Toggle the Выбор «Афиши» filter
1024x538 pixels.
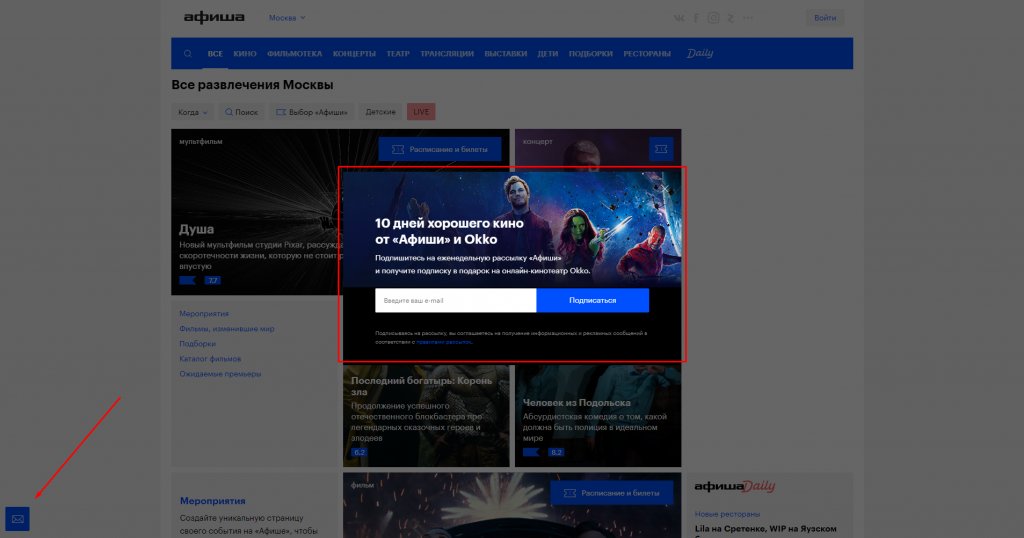(x=312, y=112)
